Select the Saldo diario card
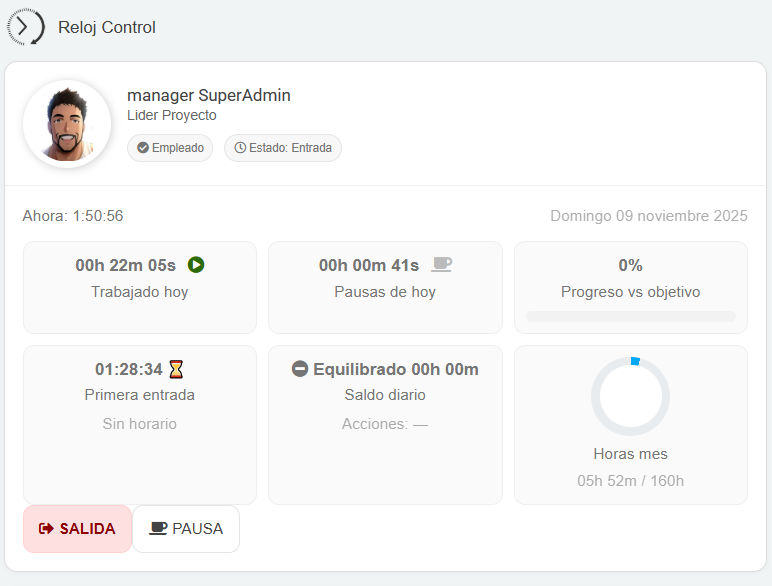Screen dimensions: 772x586 click(385, 424)
